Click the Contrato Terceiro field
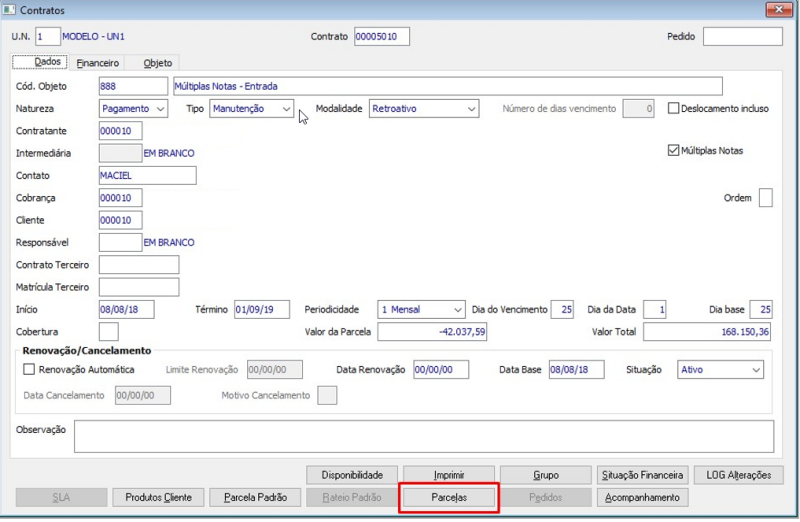Screen dimensions: 800x522 (x=139, y=265)
